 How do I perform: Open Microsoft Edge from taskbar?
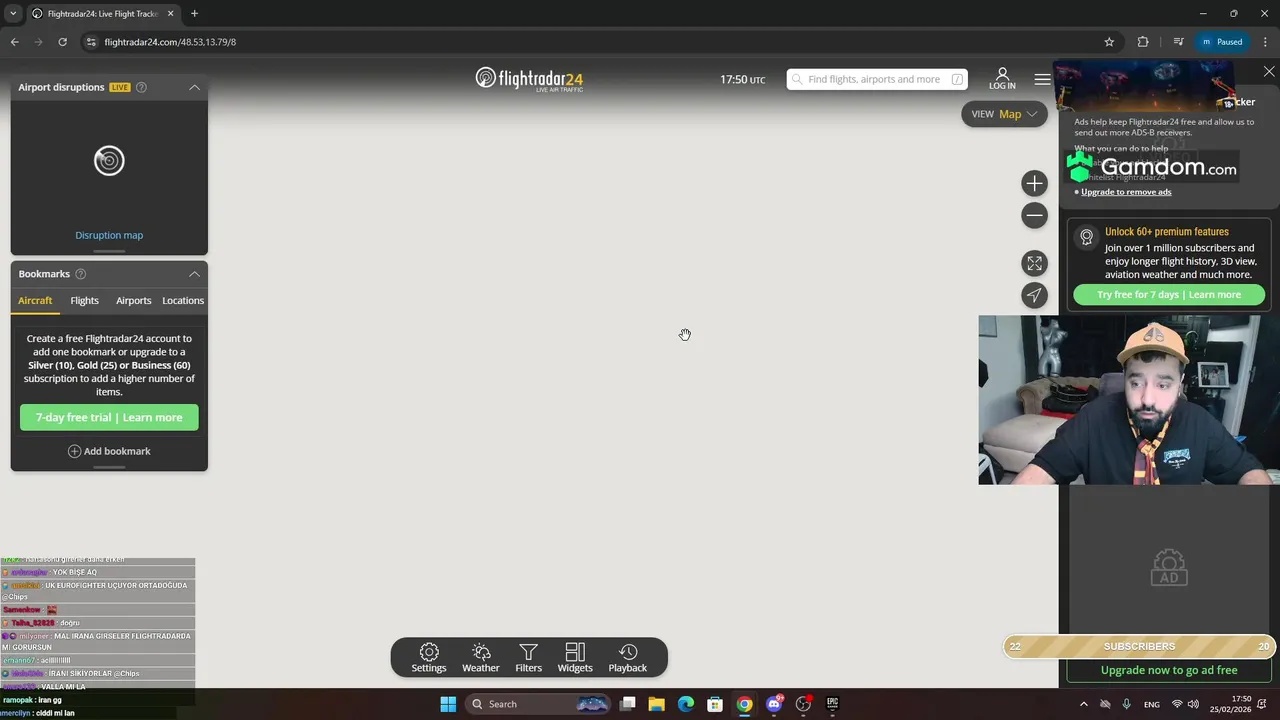click(x=686, y=704)
